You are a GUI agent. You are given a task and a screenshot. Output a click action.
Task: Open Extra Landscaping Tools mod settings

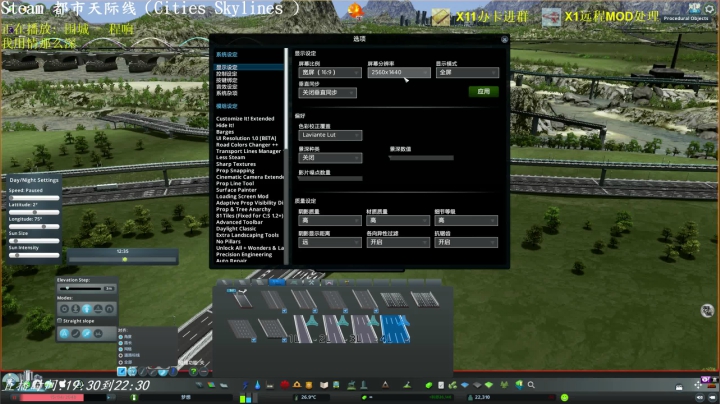pyautogui.click(x=248, y=235)
